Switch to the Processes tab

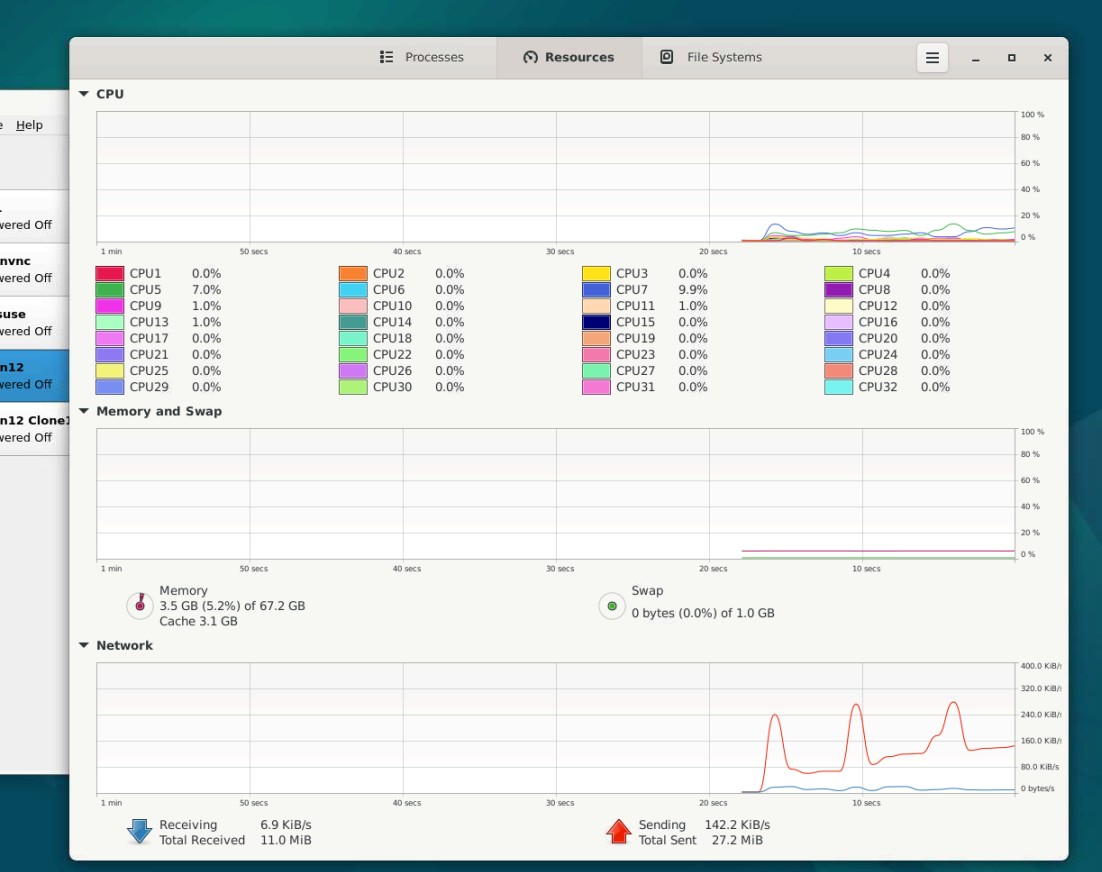tap(422, 58)
